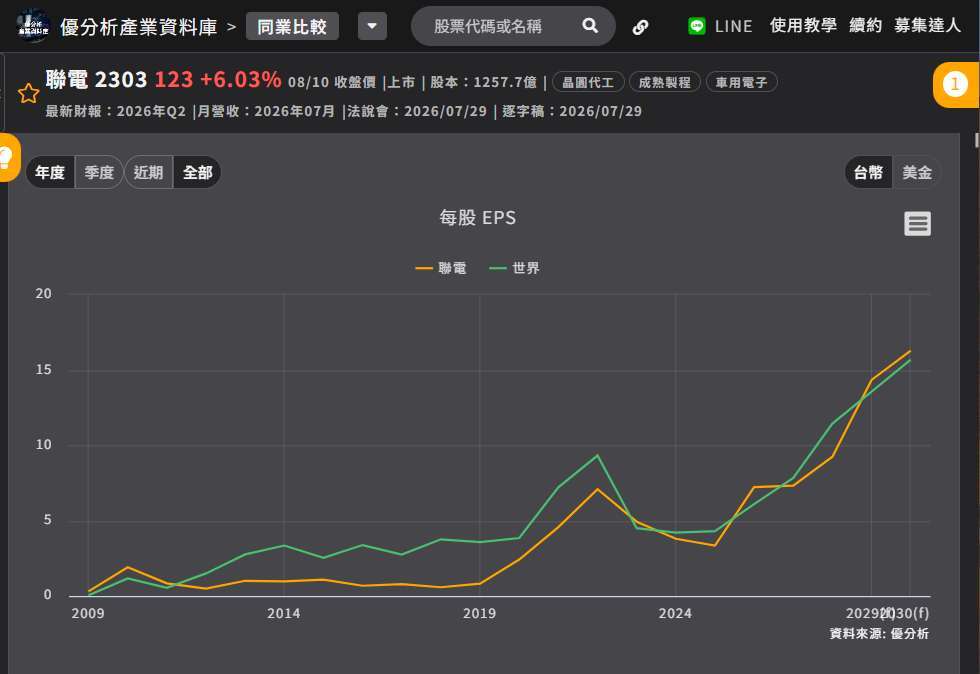Screen dimensions: 980x674
Task: Switch to 年度 view
Action: point(50,172)
